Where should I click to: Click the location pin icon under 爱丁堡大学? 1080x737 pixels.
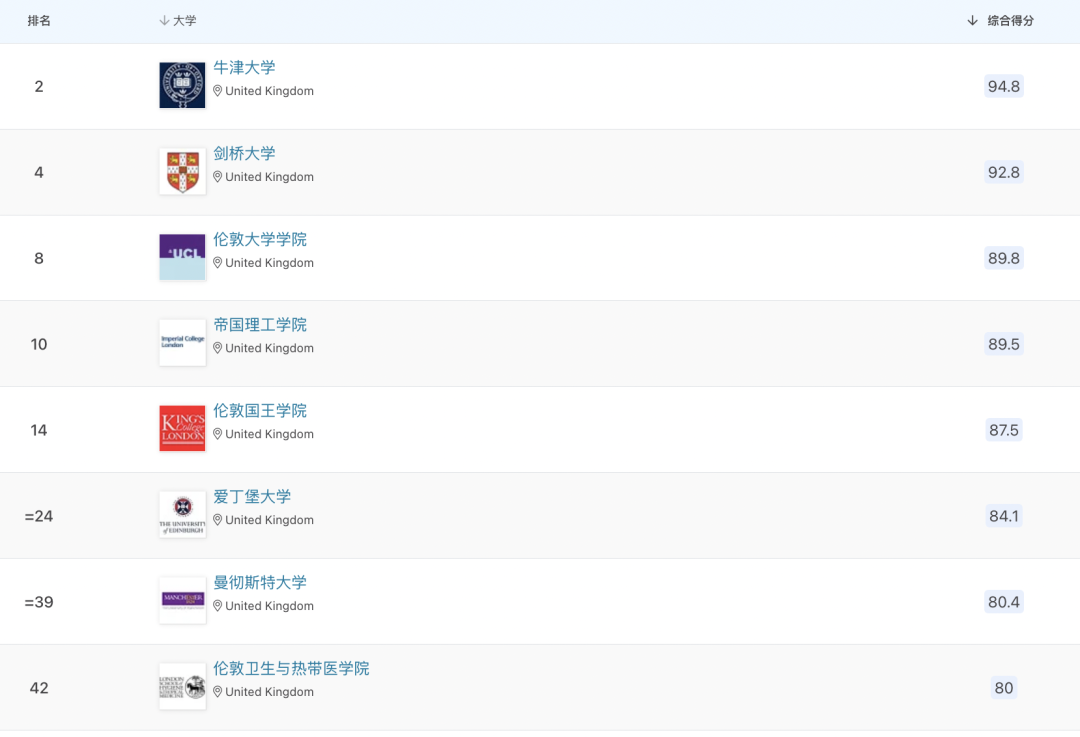tap(218, 520)
